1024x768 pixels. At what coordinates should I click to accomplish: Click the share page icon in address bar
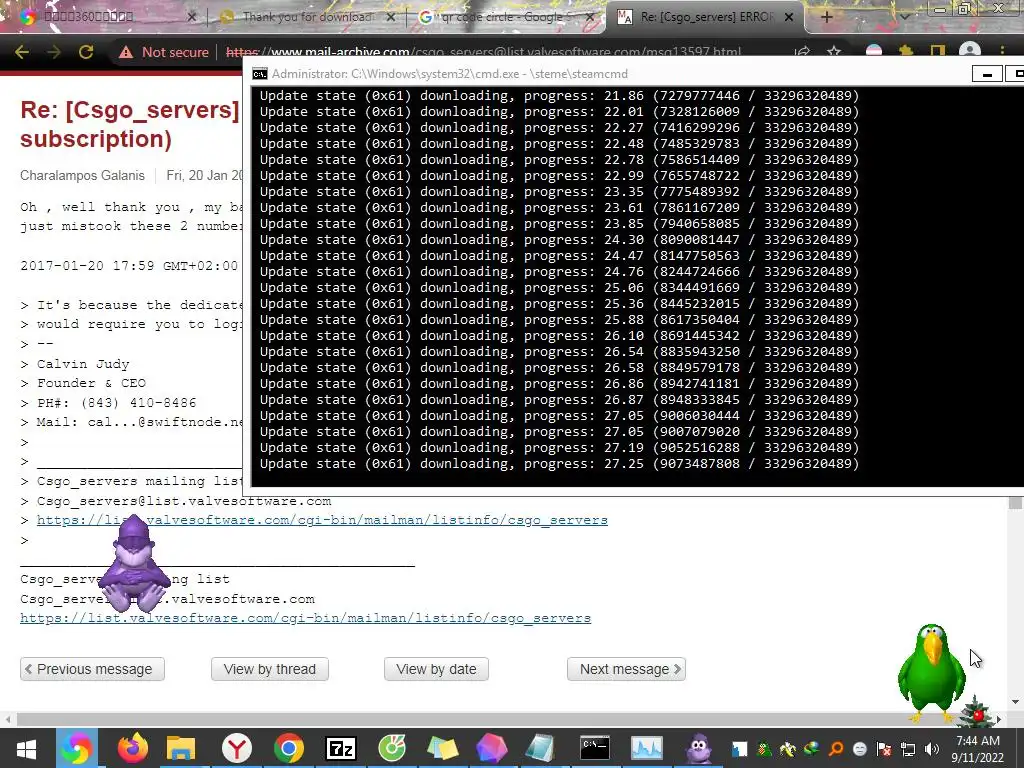coord(803,52)
